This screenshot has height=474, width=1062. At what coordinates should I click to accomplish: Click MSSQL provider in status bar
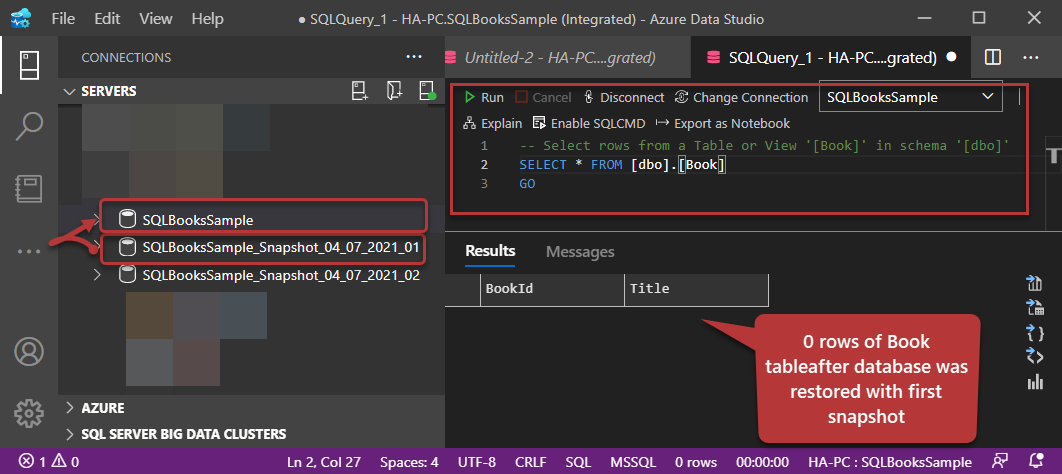click(633, 462)
